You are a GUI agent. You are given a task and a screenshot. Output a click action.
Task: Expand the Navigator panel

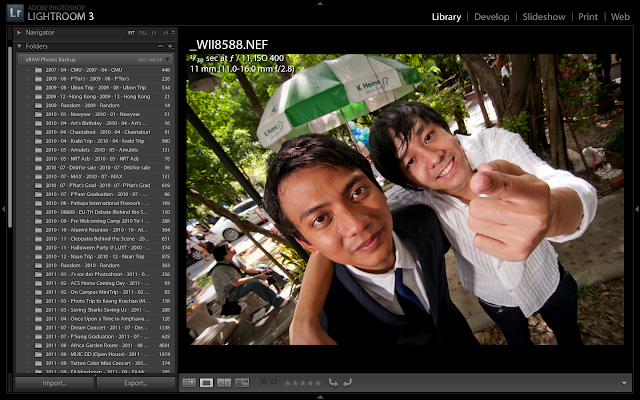pos(20,33)
